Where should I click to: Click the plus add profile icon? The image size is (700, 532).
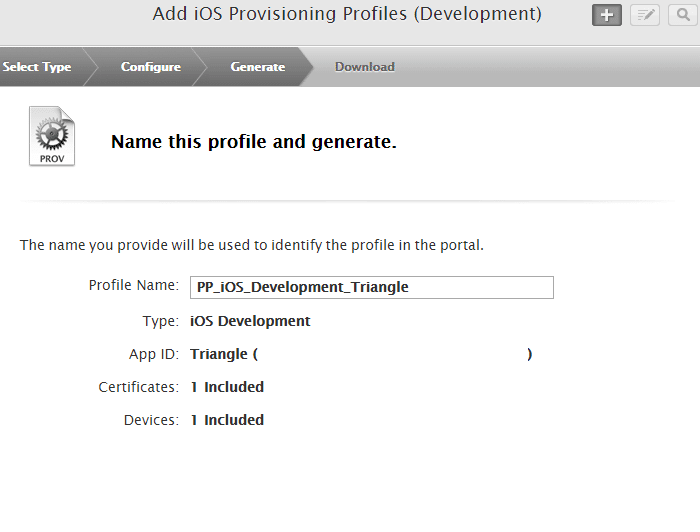pos(607,15)
